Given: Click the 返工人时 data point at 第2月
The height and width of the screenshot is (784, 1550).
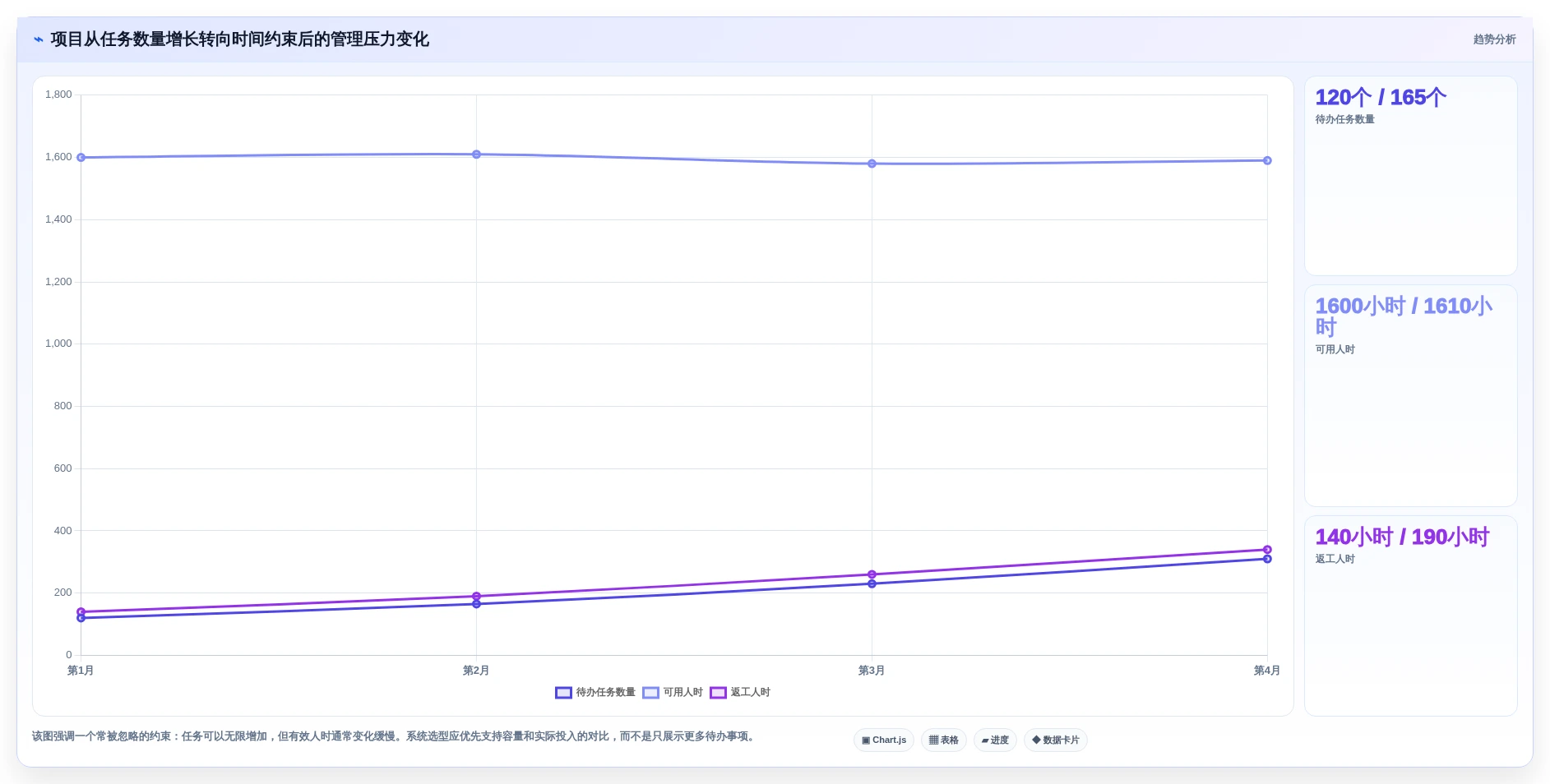Looking at the screenshot, I should (x=476, y=596).
